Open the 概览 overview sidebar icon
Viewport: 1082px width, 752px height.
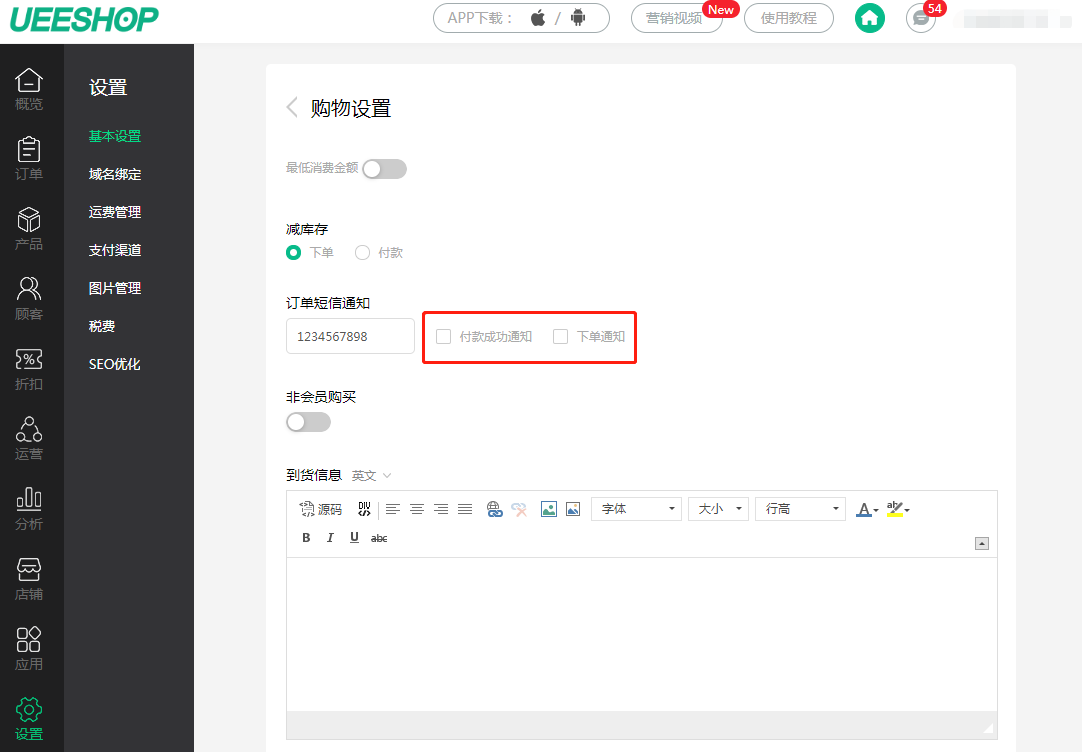[29, 89]
